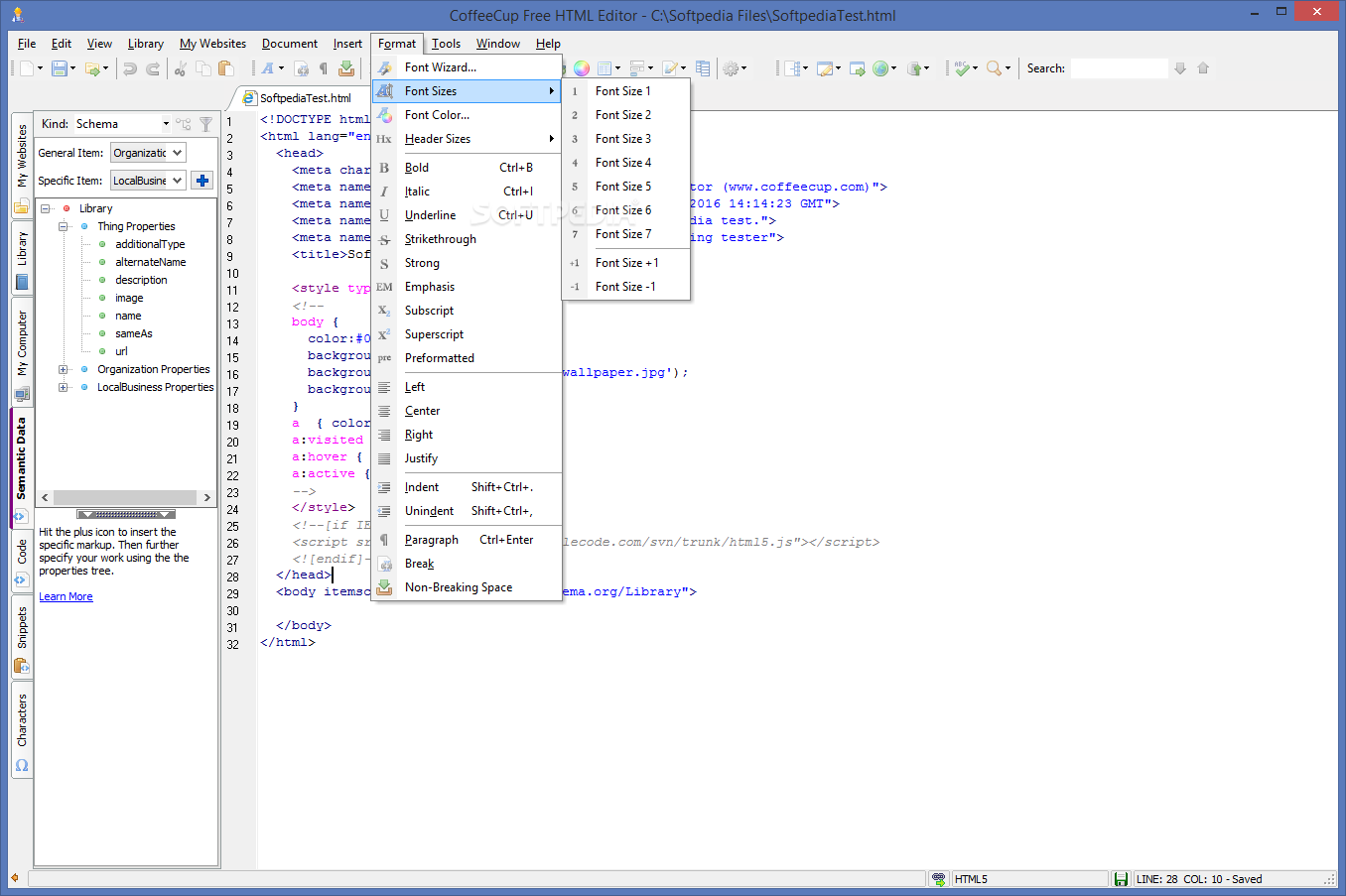The width and height of the screenshot is (1346, 896).
Task: Expand LocalBusiness Properties tree node
Action: [64, 387]
